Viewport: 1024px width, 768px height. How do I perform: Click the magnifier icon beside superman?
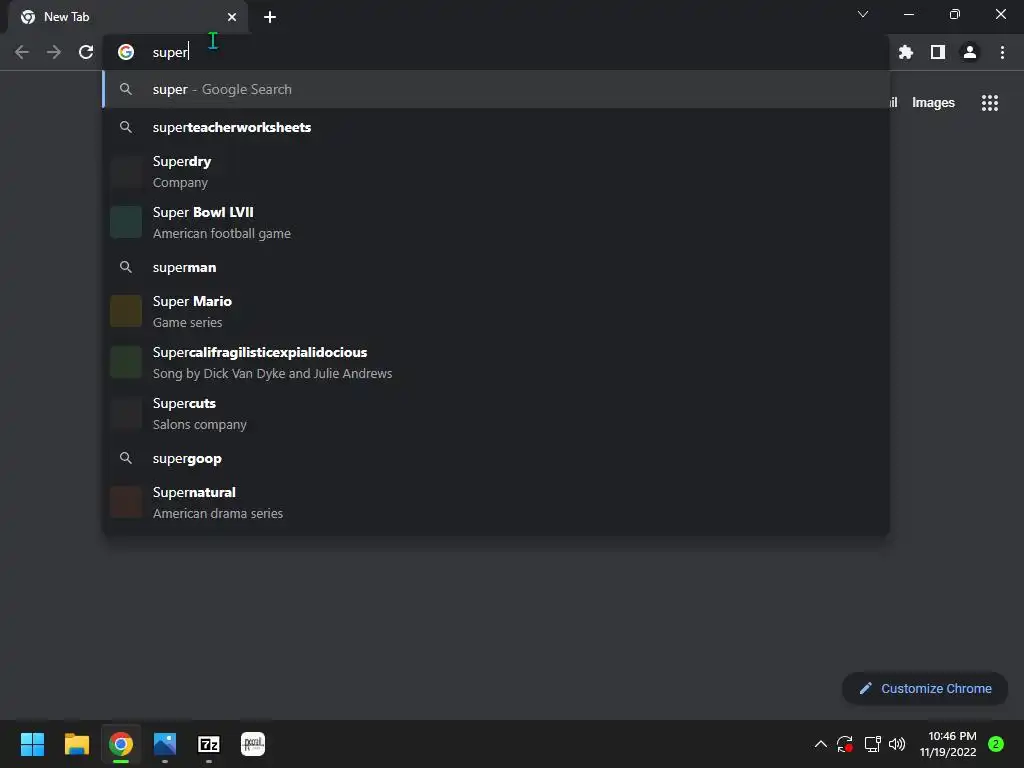click(126, 267)
